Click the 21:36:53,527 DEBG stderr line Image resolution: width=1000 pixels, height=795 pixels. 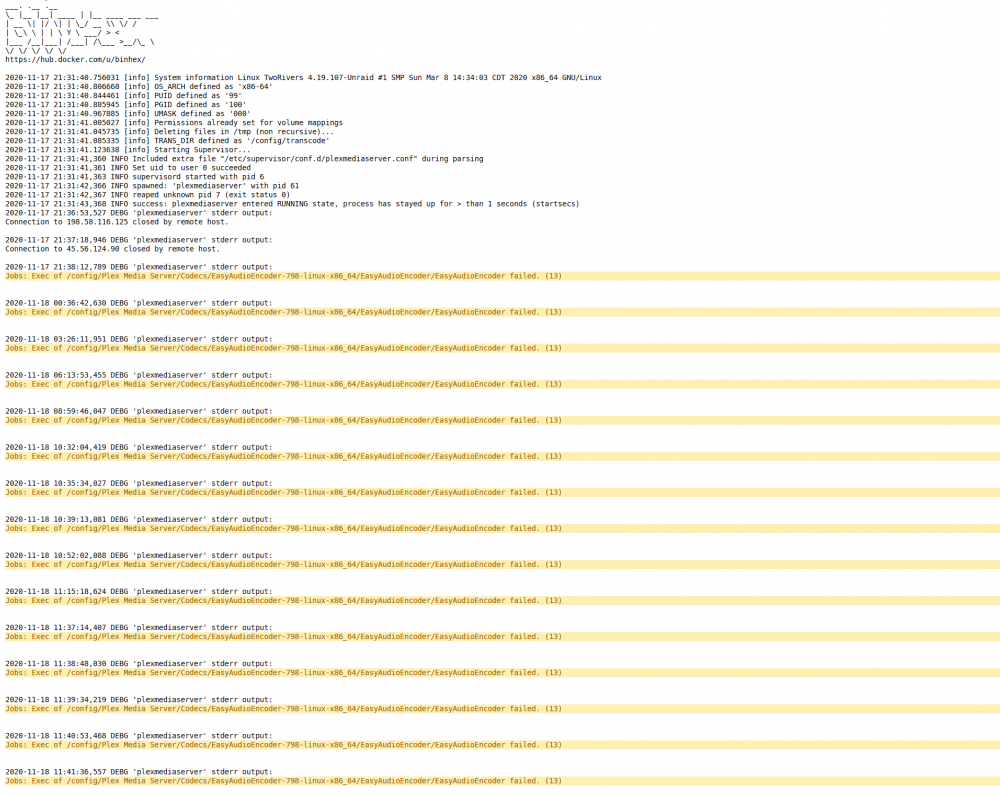point(138,212)
